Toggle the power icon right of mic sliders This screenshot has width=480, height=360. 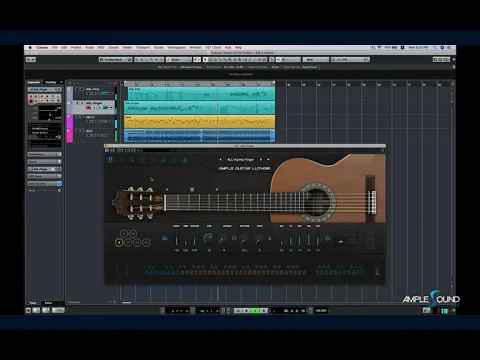coord(327,238)
